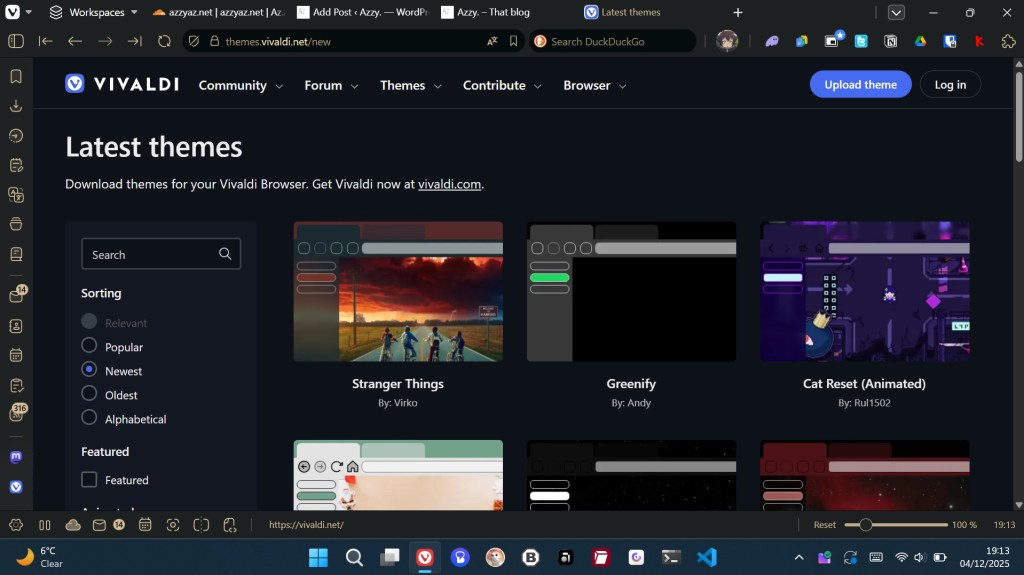Expand the Forum menu
The height and width of the screenshot is (575, 1024).
point(331,86)
